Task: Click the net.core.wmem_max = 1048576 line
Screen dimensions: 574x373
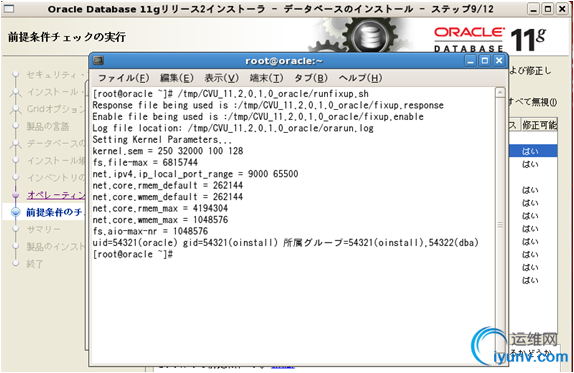Action: 160,220
